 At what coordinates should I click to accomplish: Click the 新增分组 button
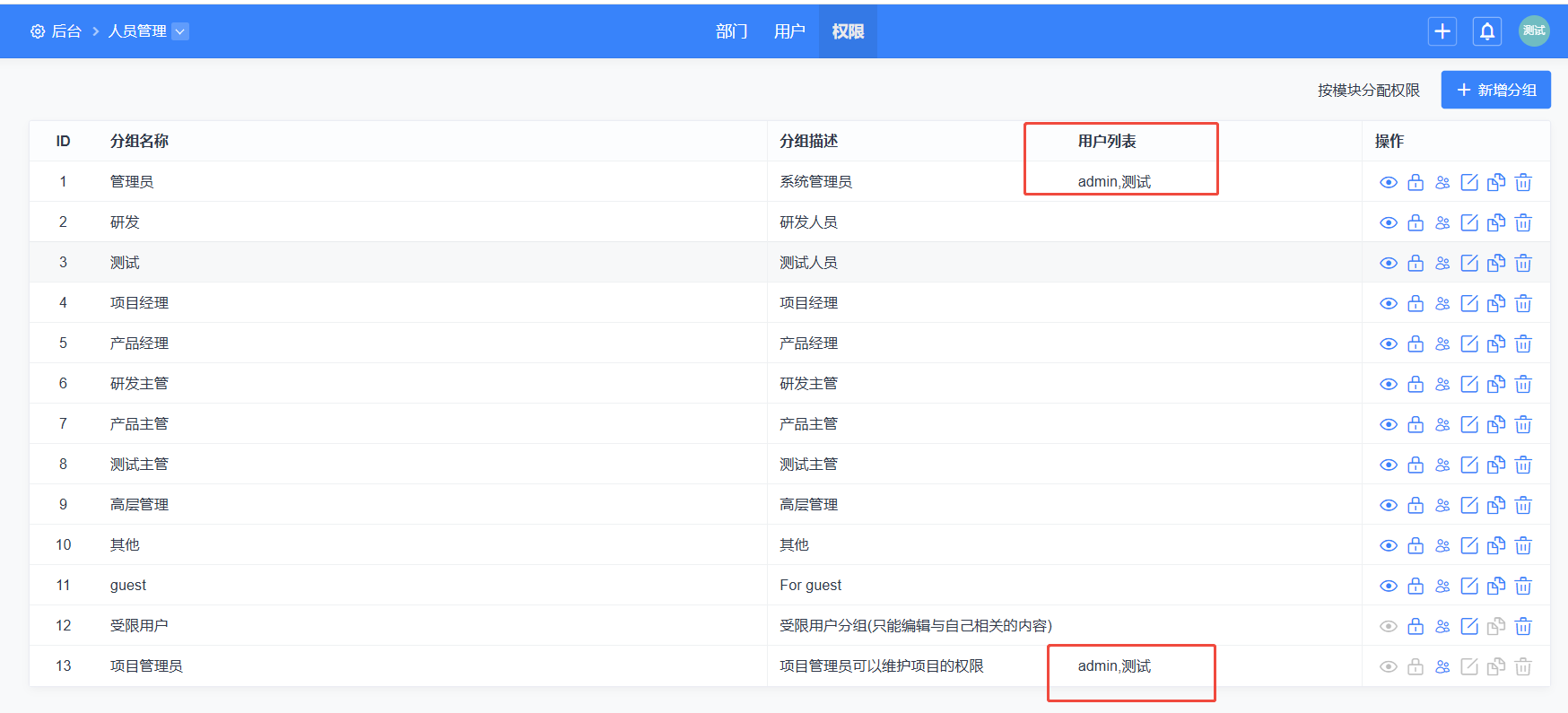point(1495,90)
